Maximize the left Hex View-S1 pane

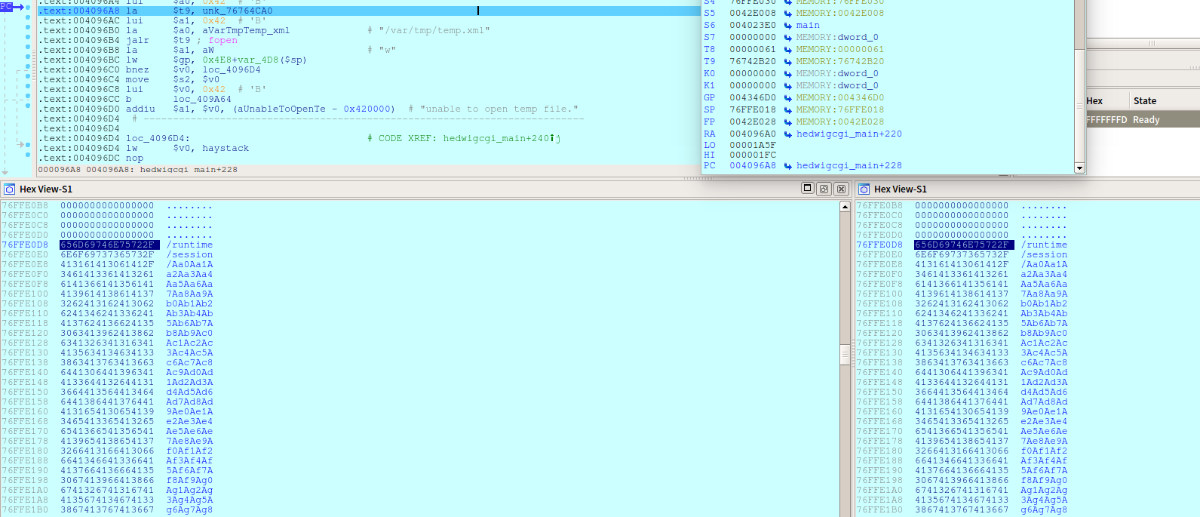coord(807,189)
